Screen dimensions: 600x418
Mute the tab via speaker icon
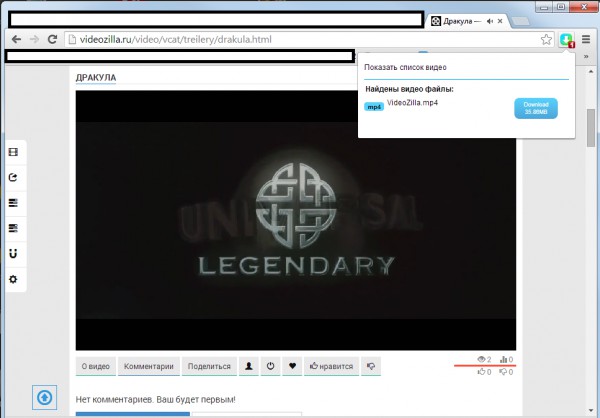pos(490,21)
